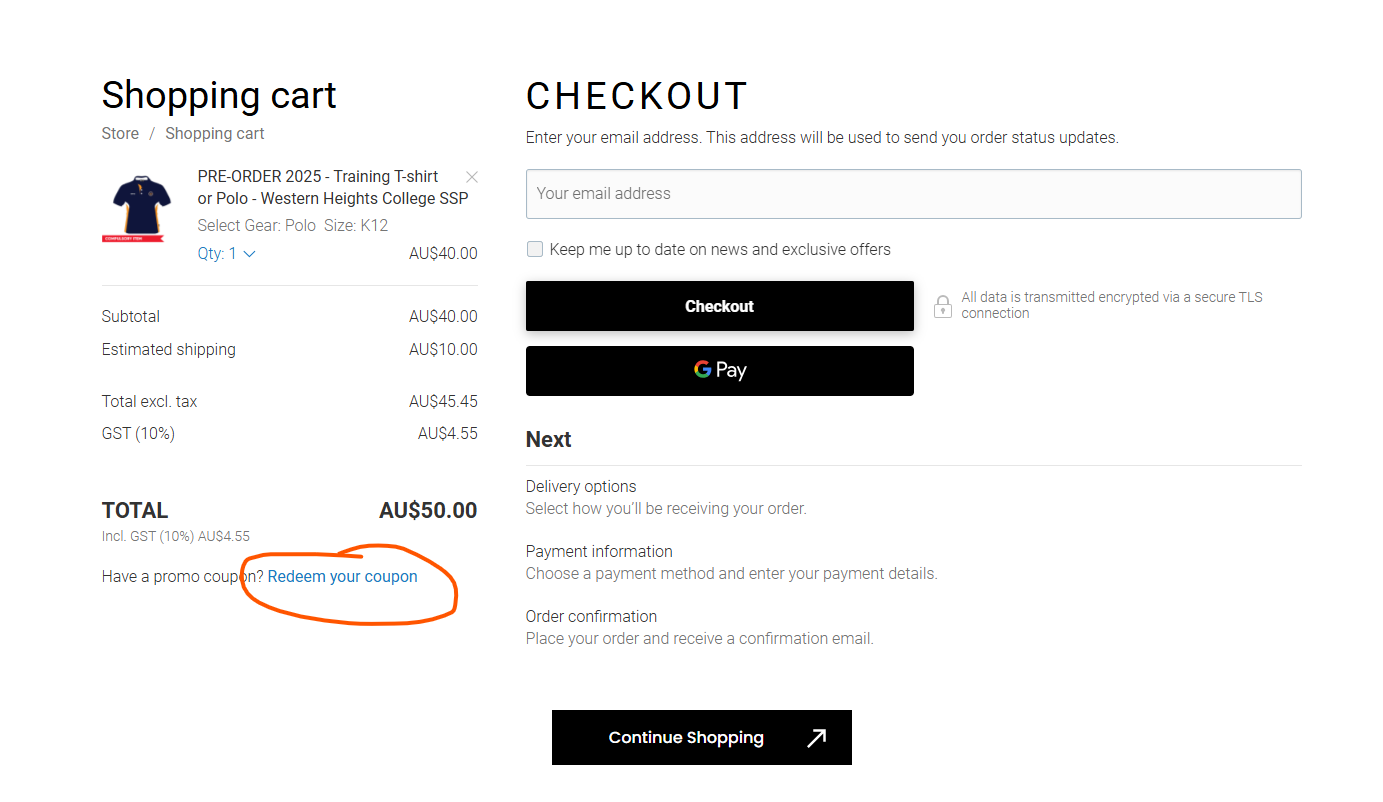Select the Delivery options step

[x=666, y=497]
